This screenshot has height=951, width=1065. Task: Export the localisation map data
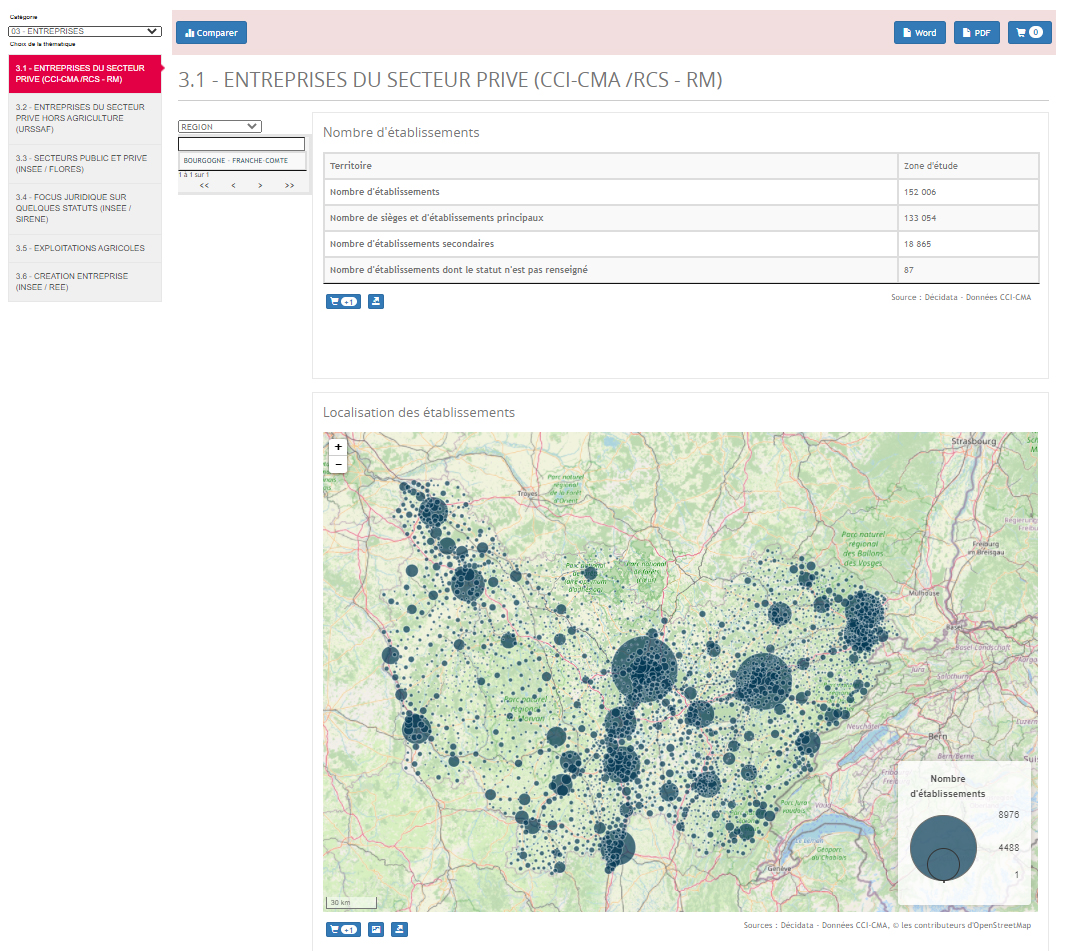point(399,929)
